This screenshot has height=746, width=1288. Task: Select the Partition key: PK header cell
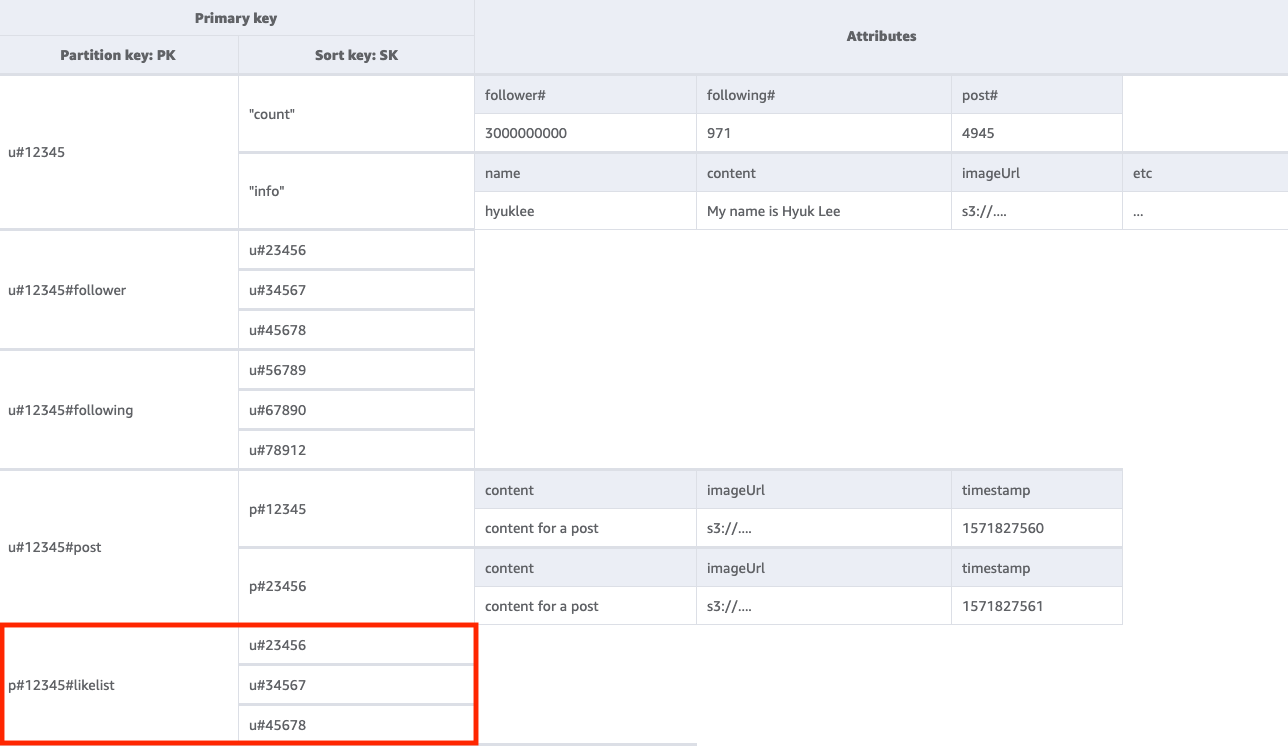(x=118, y=55)
